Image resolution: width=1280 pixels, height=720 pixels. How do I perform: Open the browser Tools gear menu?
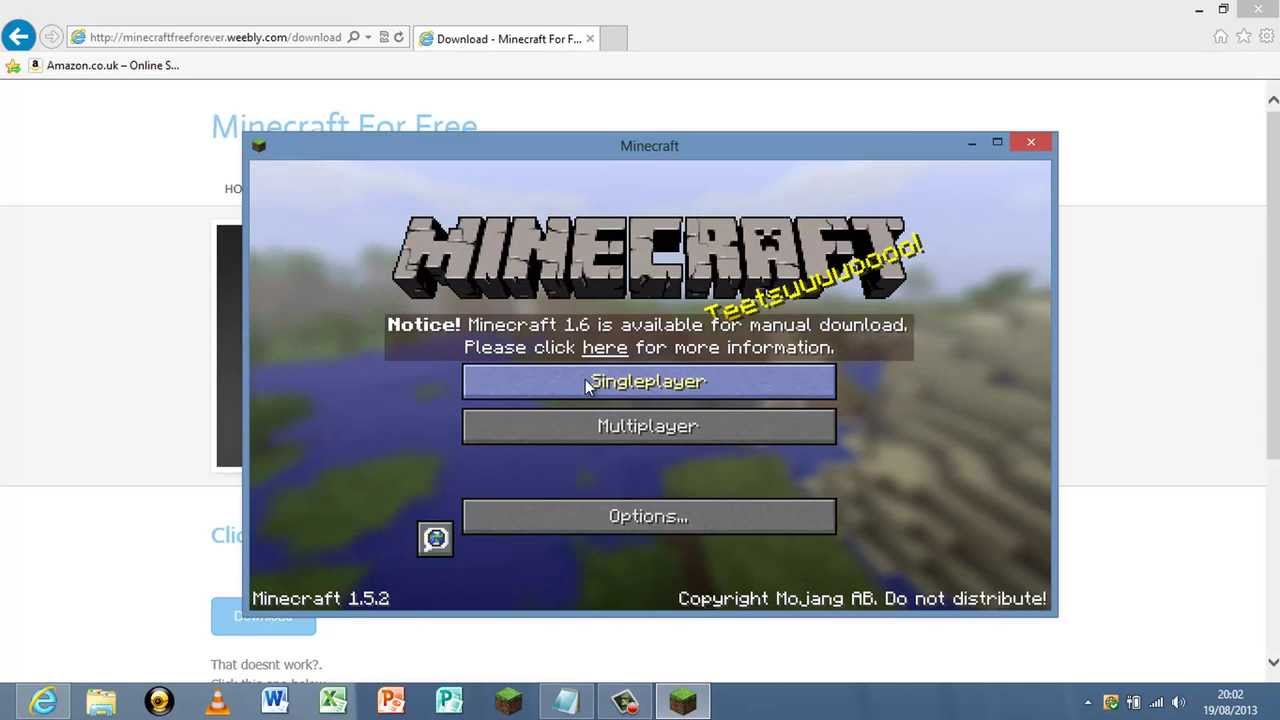coord(1266,37)
